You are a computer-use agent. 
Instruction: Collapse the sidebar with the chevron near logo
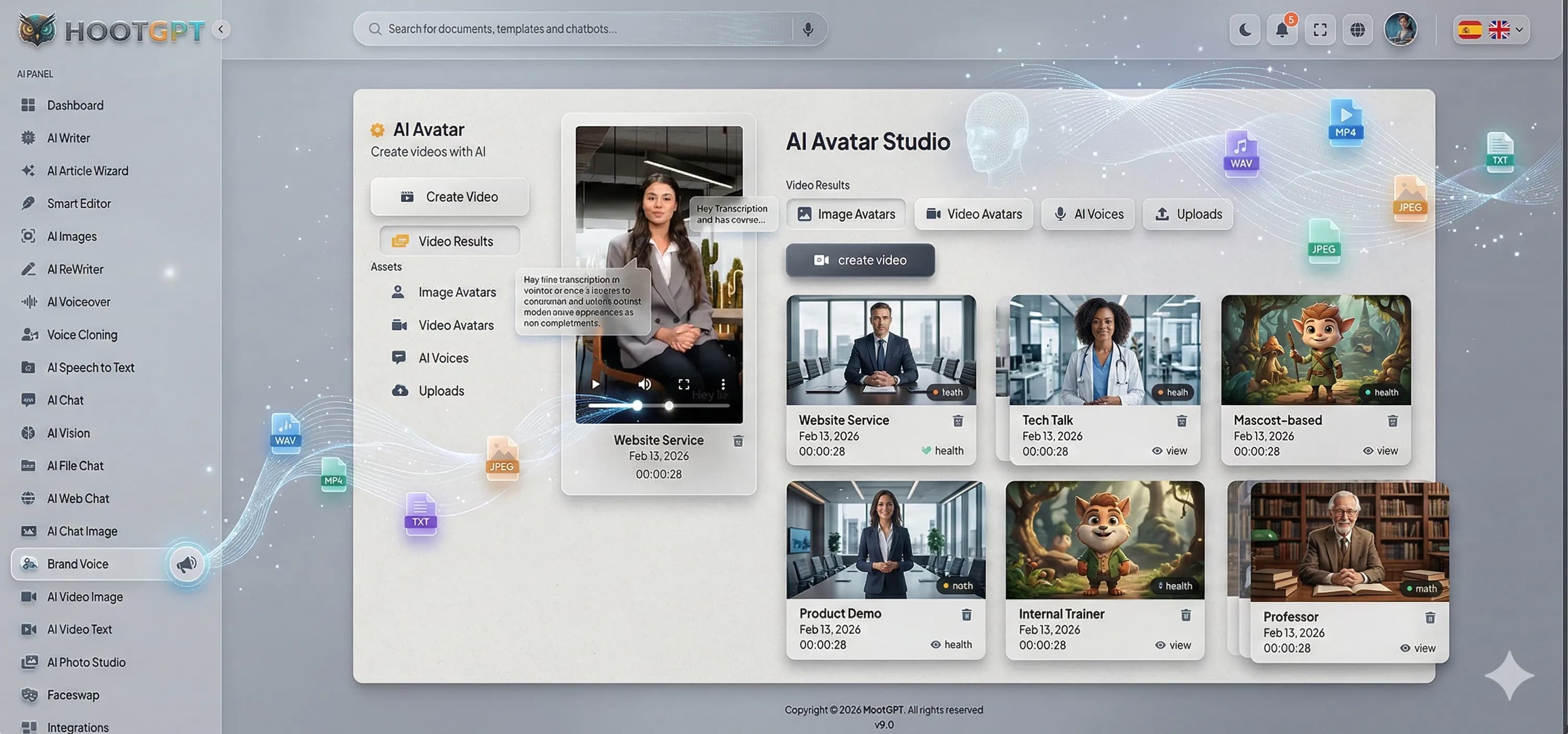tap(220, 29)
